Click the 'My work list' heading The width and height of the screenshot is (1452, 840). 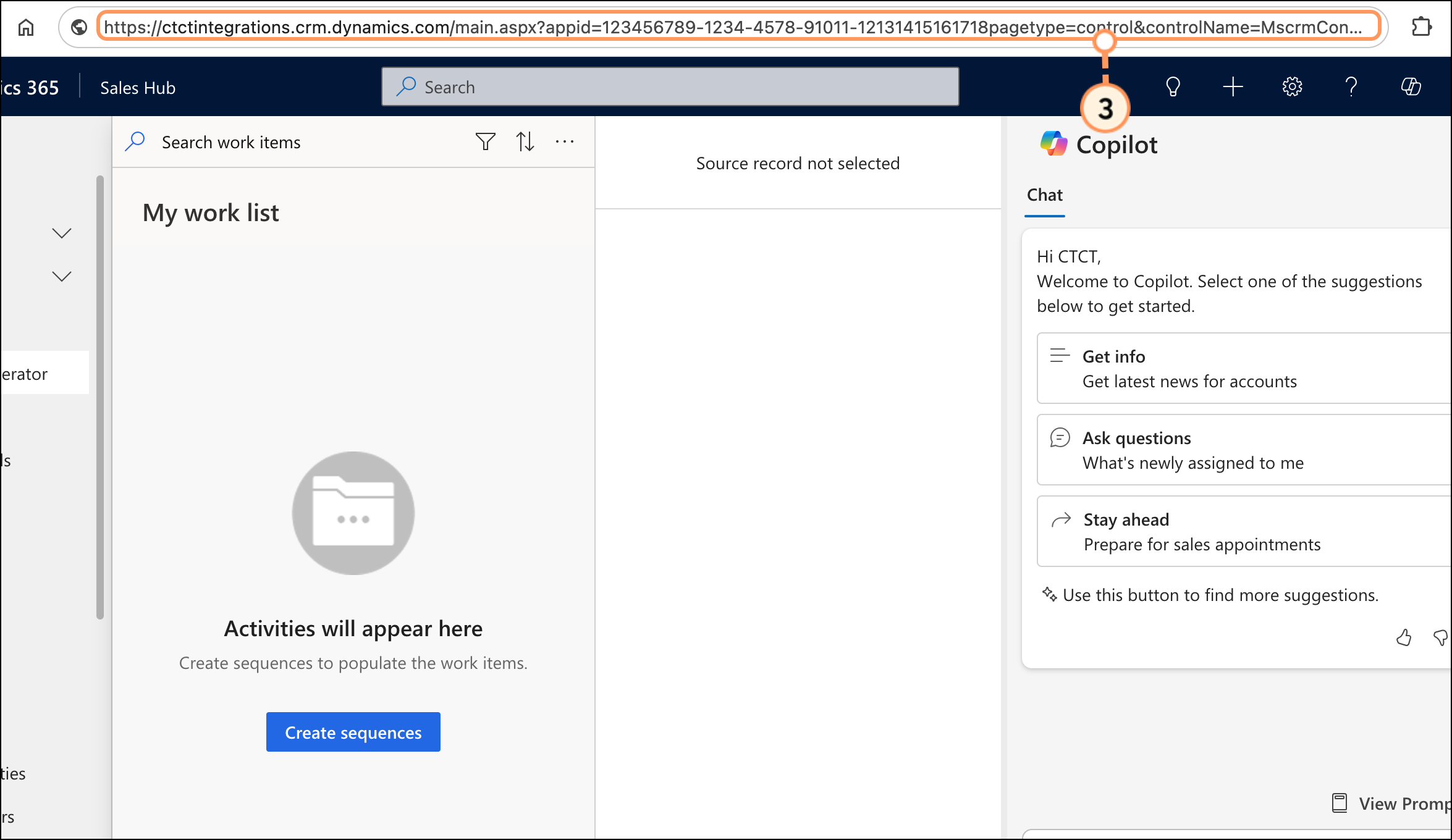coord(211,213)
